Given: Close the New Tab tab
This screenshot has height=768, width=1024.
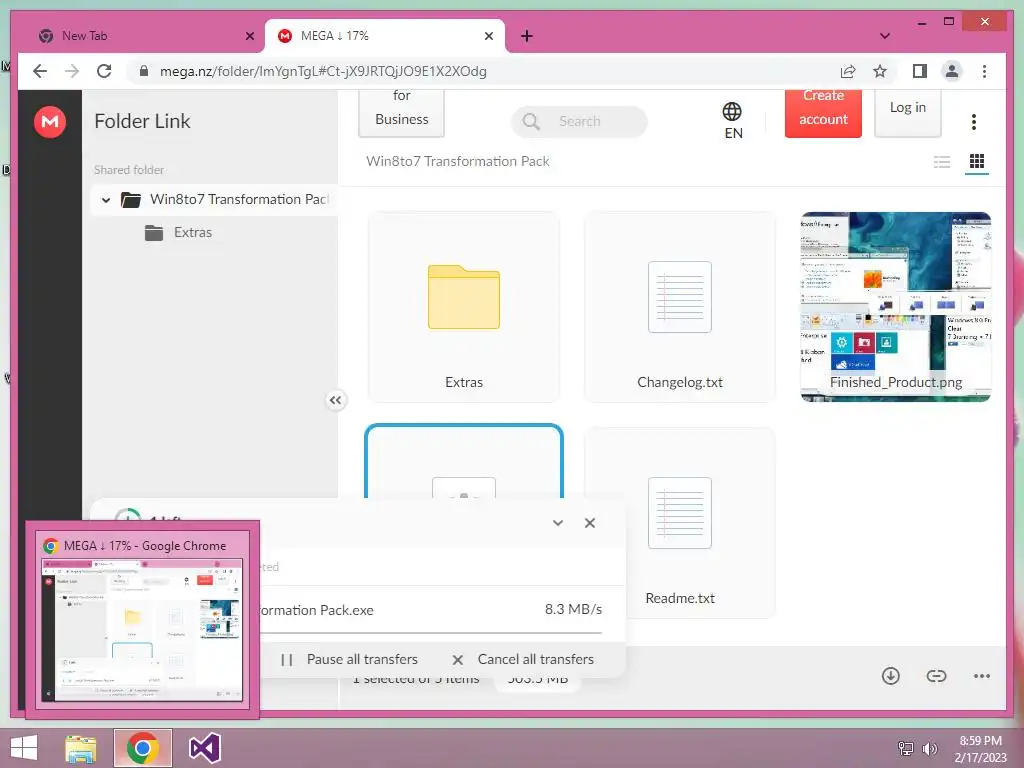Looking at the screenshot, I should [249, 36].
